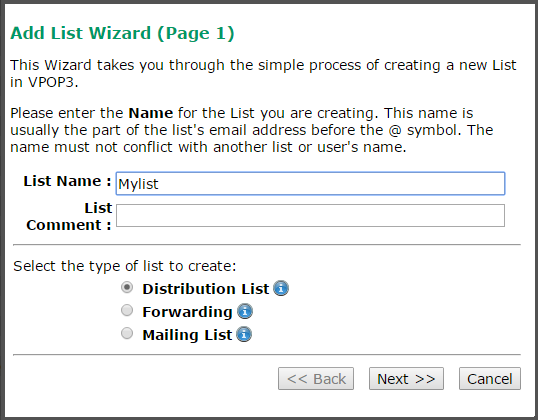
Task: Pick the Mailing List radio button
Action: (127, 333)
